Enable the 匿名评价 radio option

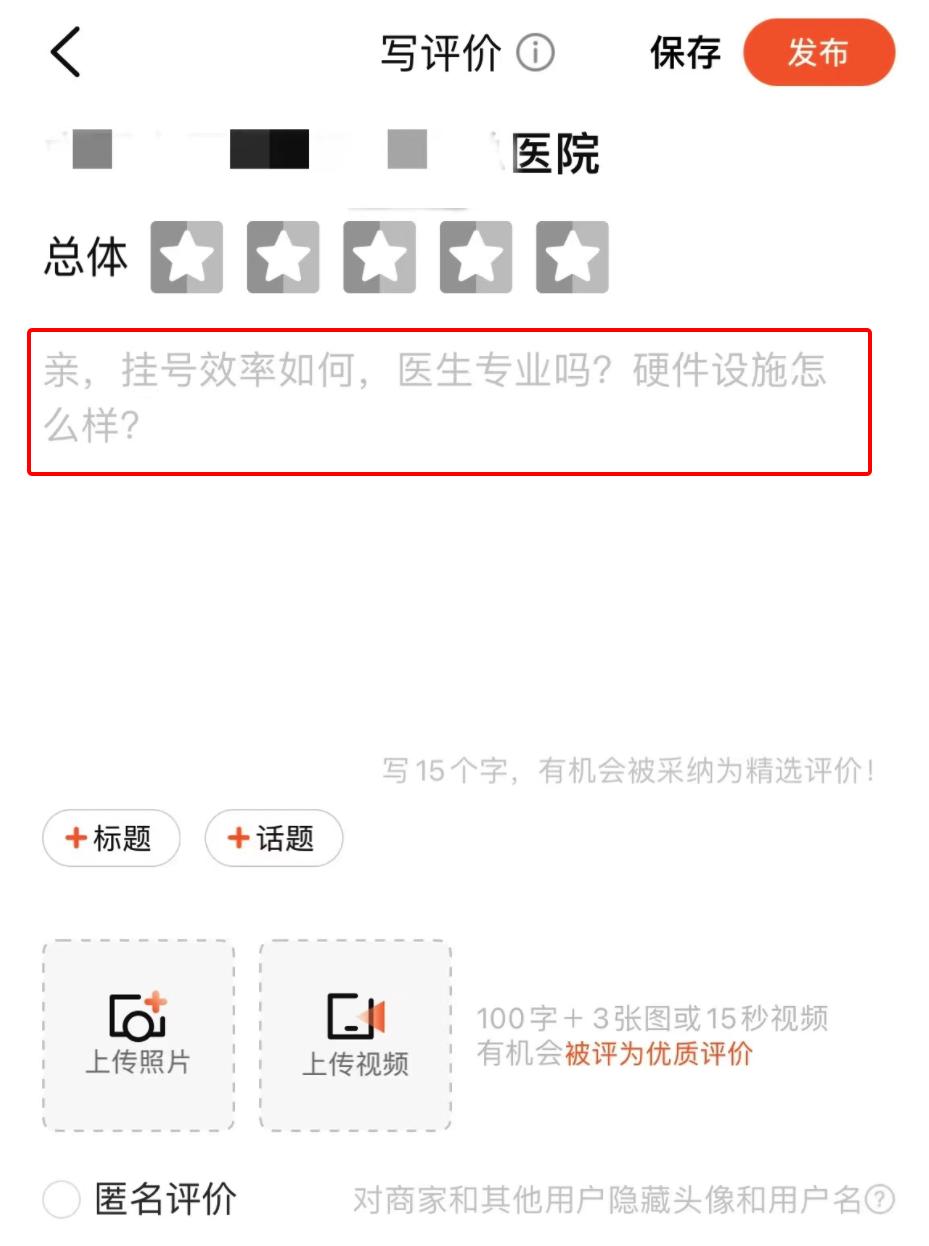point(61,1199)
